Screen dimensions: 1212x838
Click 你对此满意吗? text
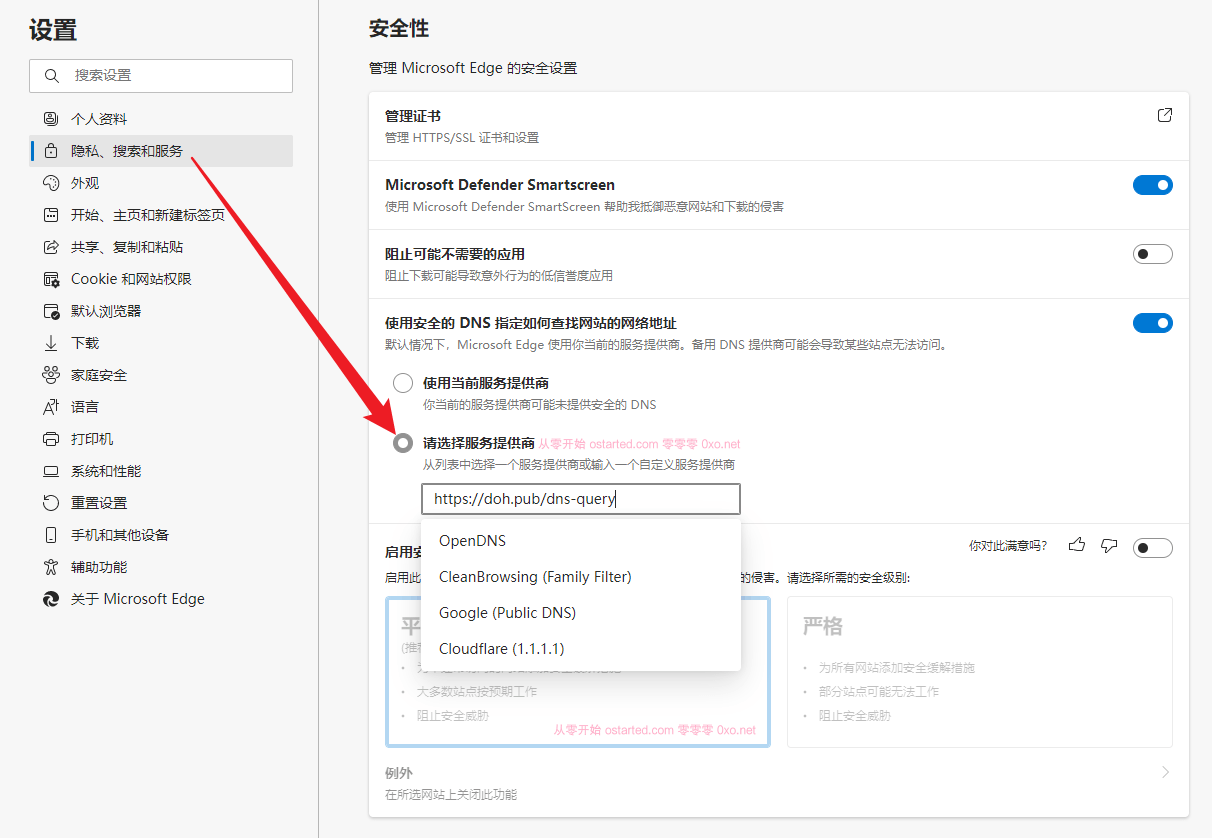[x=1008, y=545]
